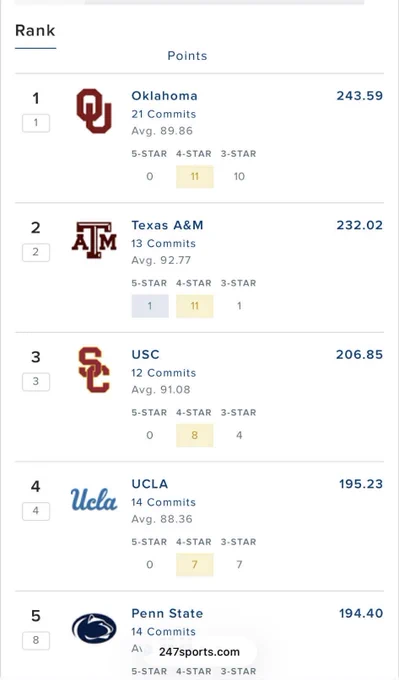Click the Penn State lion logo

pos(94,628)
